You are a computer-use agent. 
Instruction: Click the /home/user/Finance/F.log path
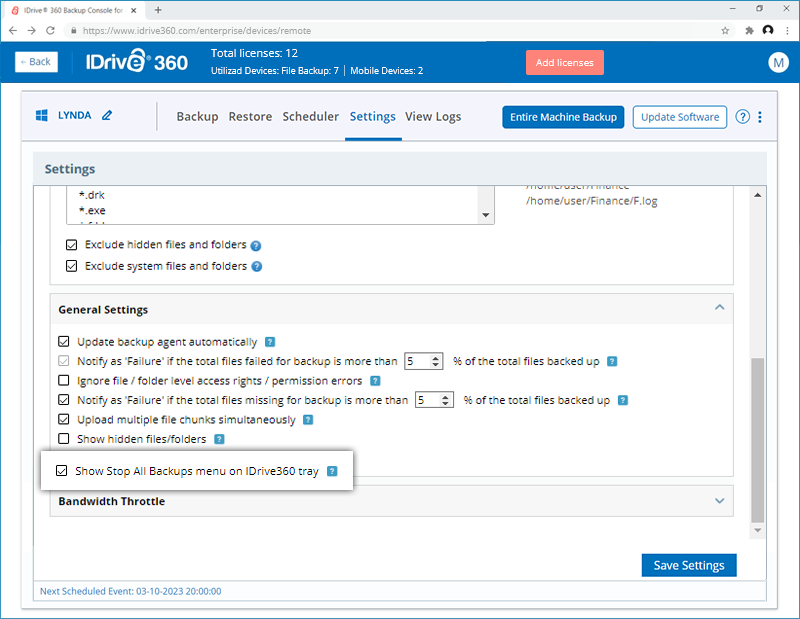[x=591, y=201]
